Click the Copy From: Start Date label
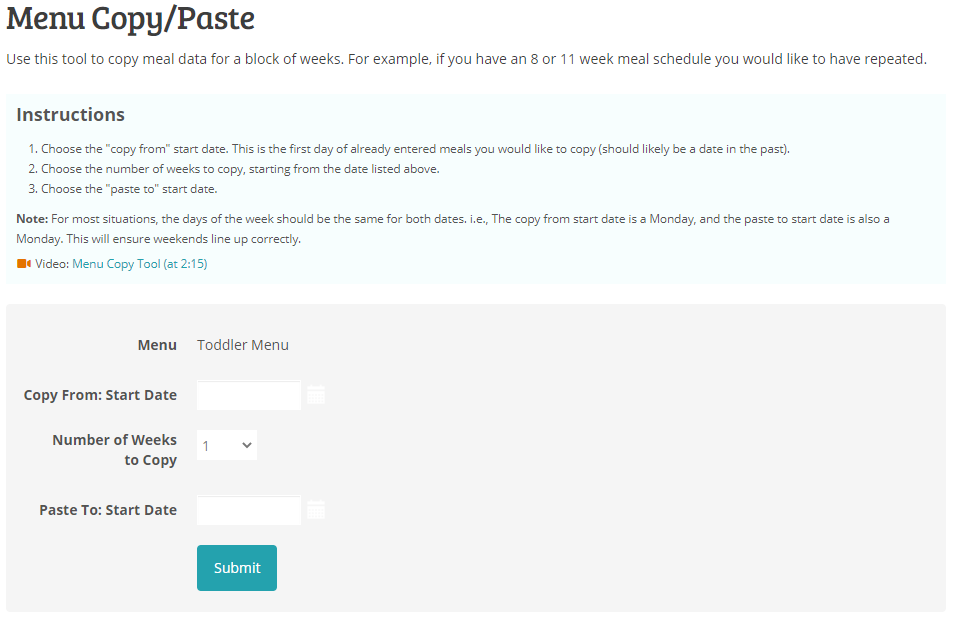This screenshot has height=620, width=955. [100, 395]
